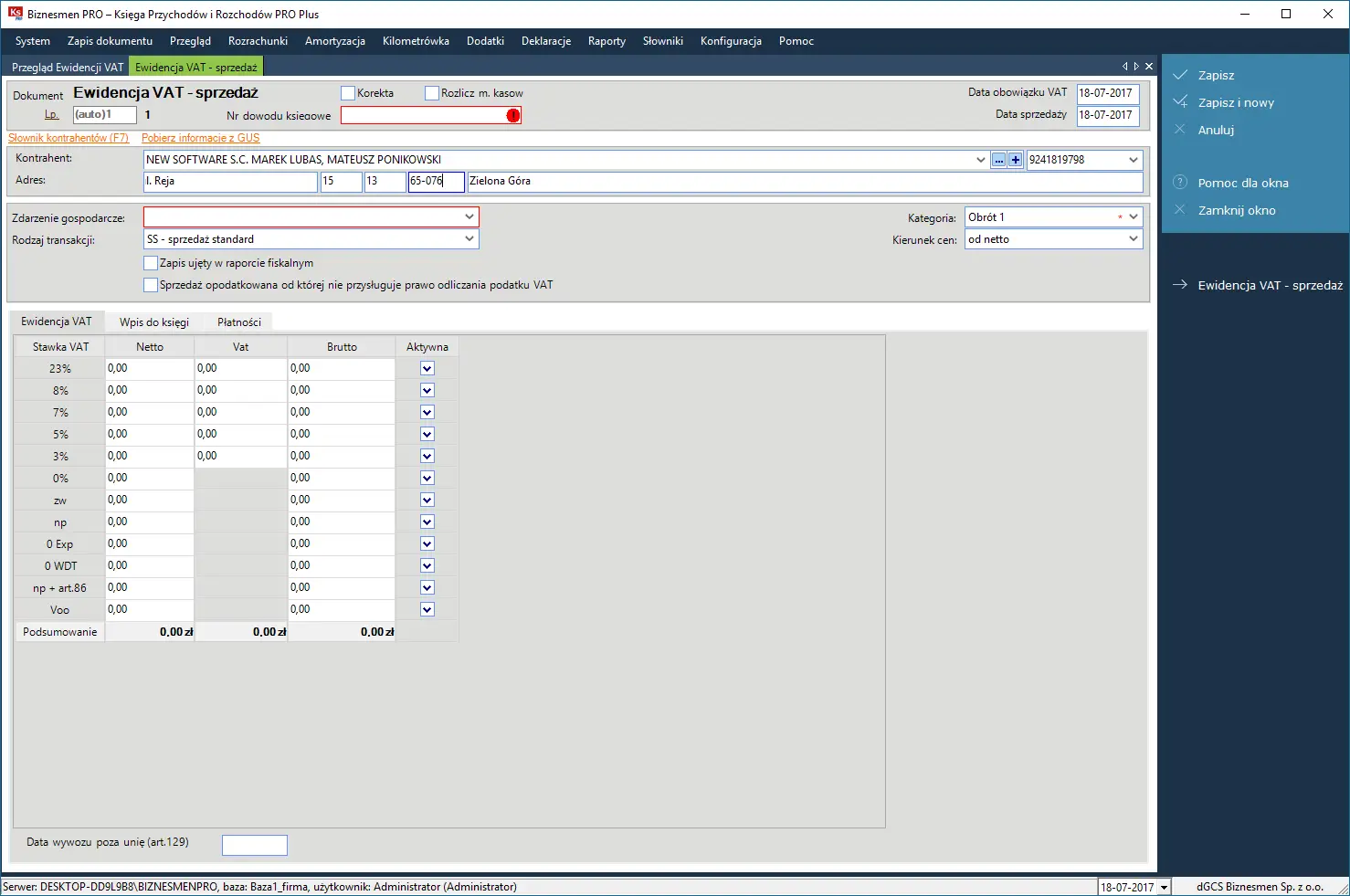Open the Amortyzacja menu
This screenshot has height=896, width=1350.
click(x=335, y=41)
